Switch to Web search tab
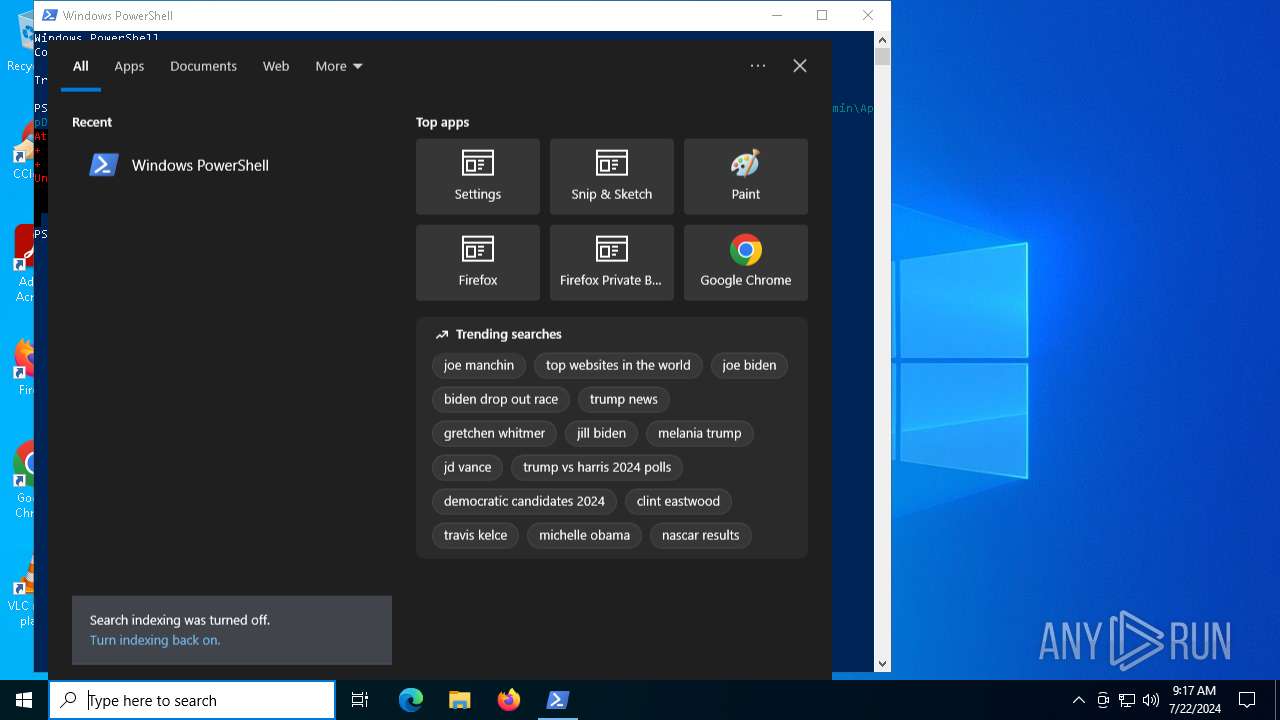1280x720 pixels. click(276, 66)
